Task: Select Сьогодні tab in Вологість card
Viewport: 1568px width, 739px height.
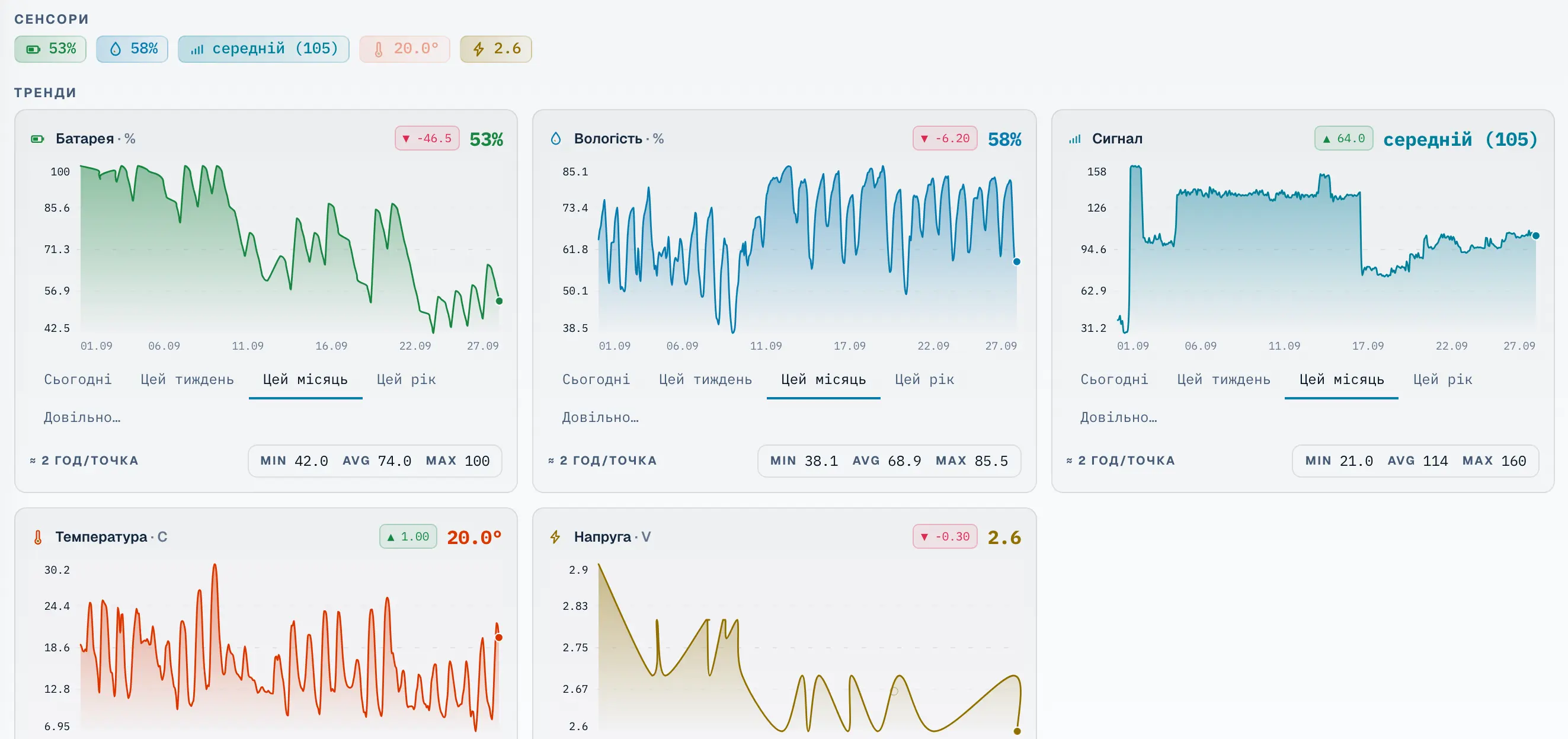Action: tap(597, 380)
